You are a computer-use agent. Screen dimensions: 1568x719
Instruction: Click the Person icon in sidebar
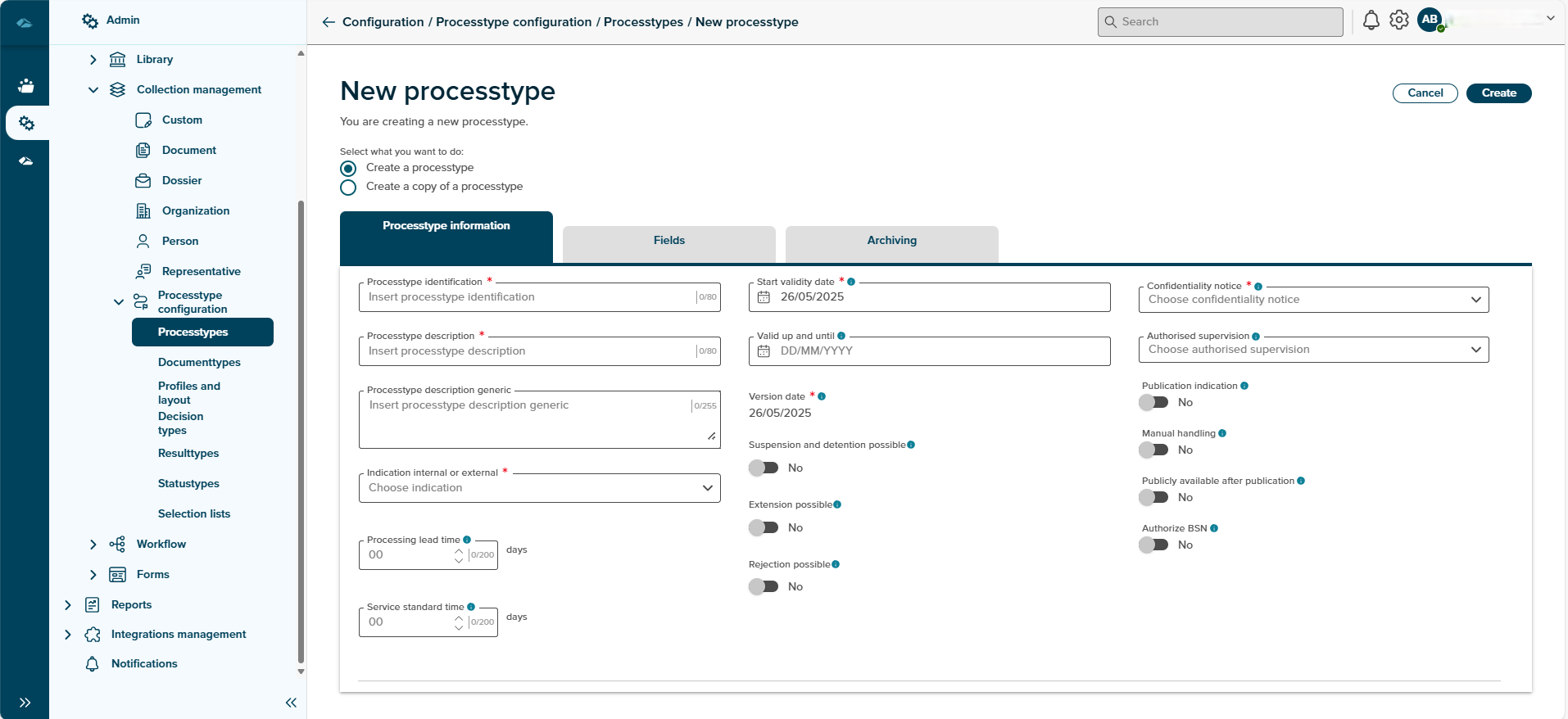pos(143,241)
